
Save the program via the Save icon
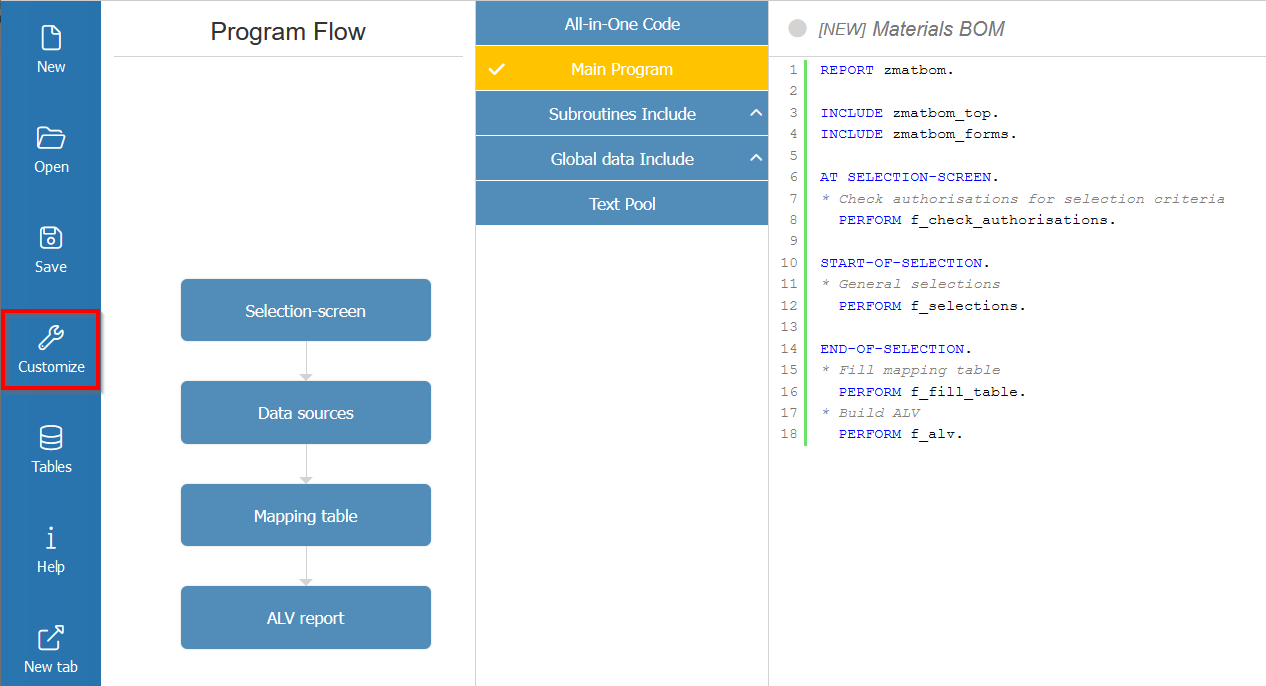point(50,248)
